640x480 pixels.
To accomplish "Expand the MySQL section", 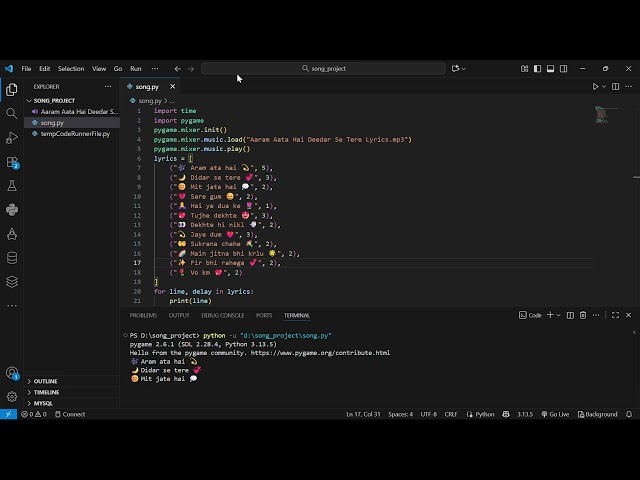I will click(72, 403).
